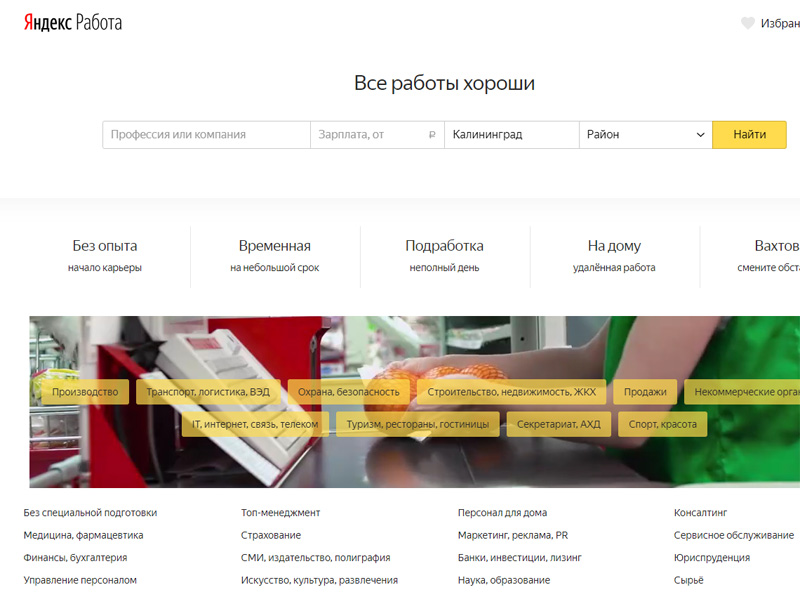Viewport: 800px width, 601px height.
Task: Open the Район dropdown
Action: click(646, 135)
